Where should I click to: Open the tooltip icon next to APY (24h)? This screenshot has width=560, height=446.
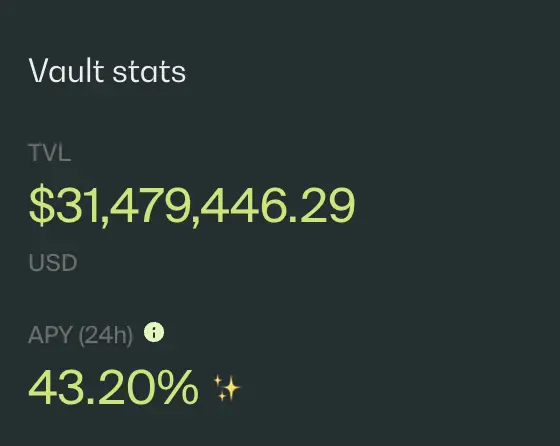click(x=154, y=332)
